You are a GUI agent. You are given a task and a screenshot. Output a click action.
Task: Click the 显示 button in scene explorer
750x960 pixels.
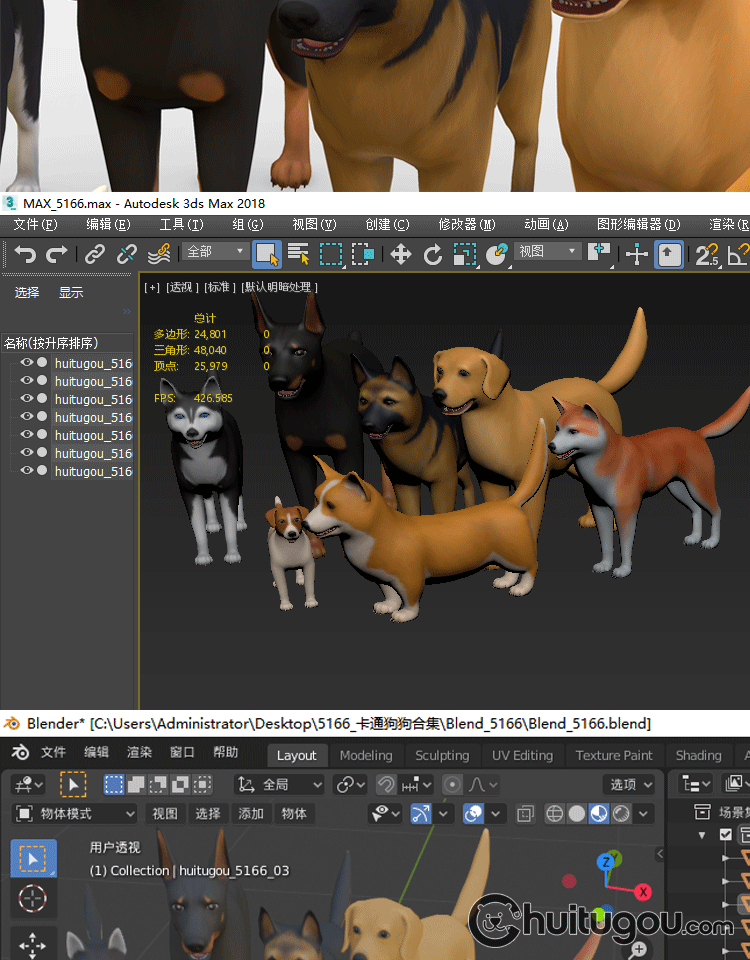pos(71,293)
